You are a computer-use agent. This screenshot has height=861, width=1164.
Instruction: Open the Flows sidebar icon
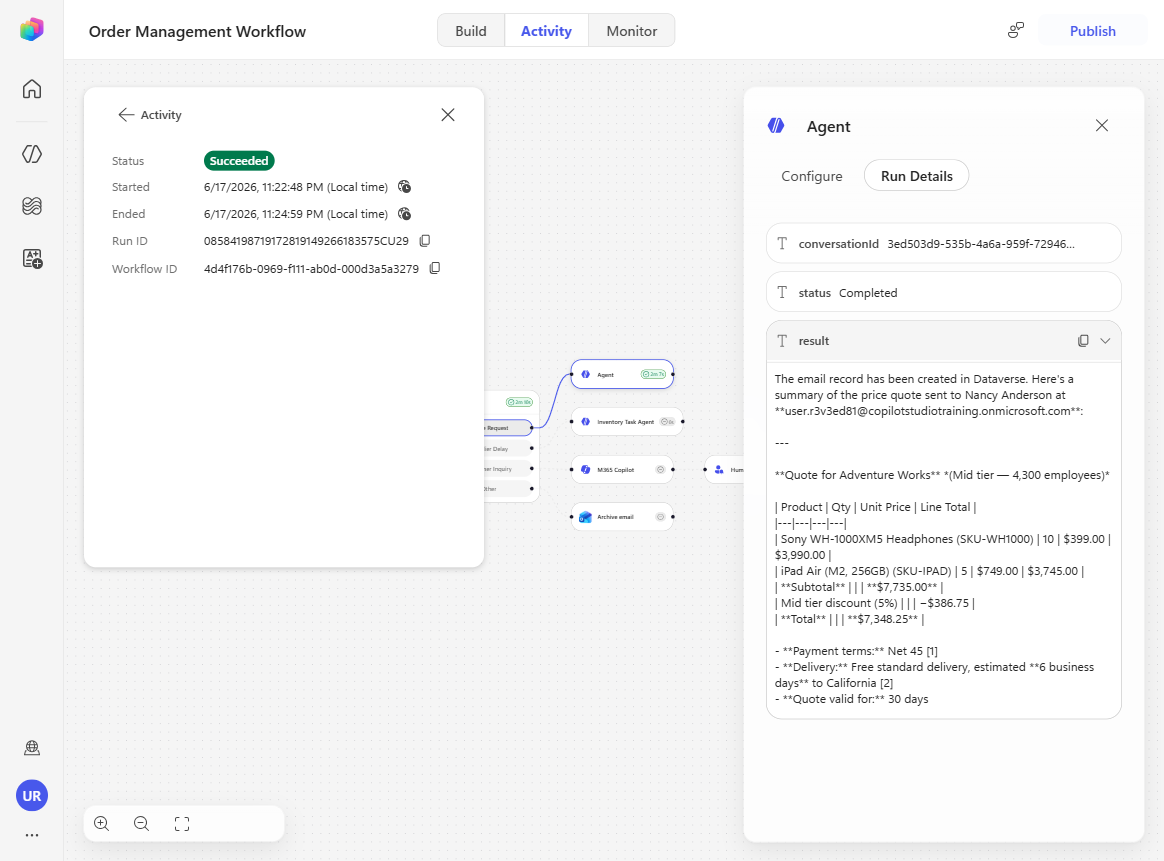(x=32, y=206)
